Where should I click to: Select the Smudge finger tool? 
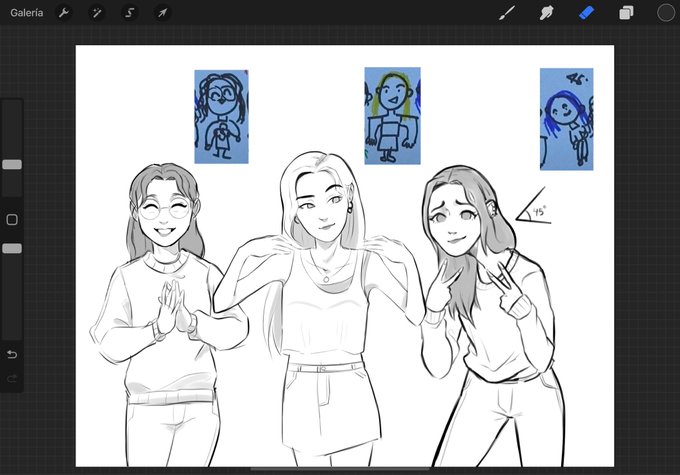point(546,13)
